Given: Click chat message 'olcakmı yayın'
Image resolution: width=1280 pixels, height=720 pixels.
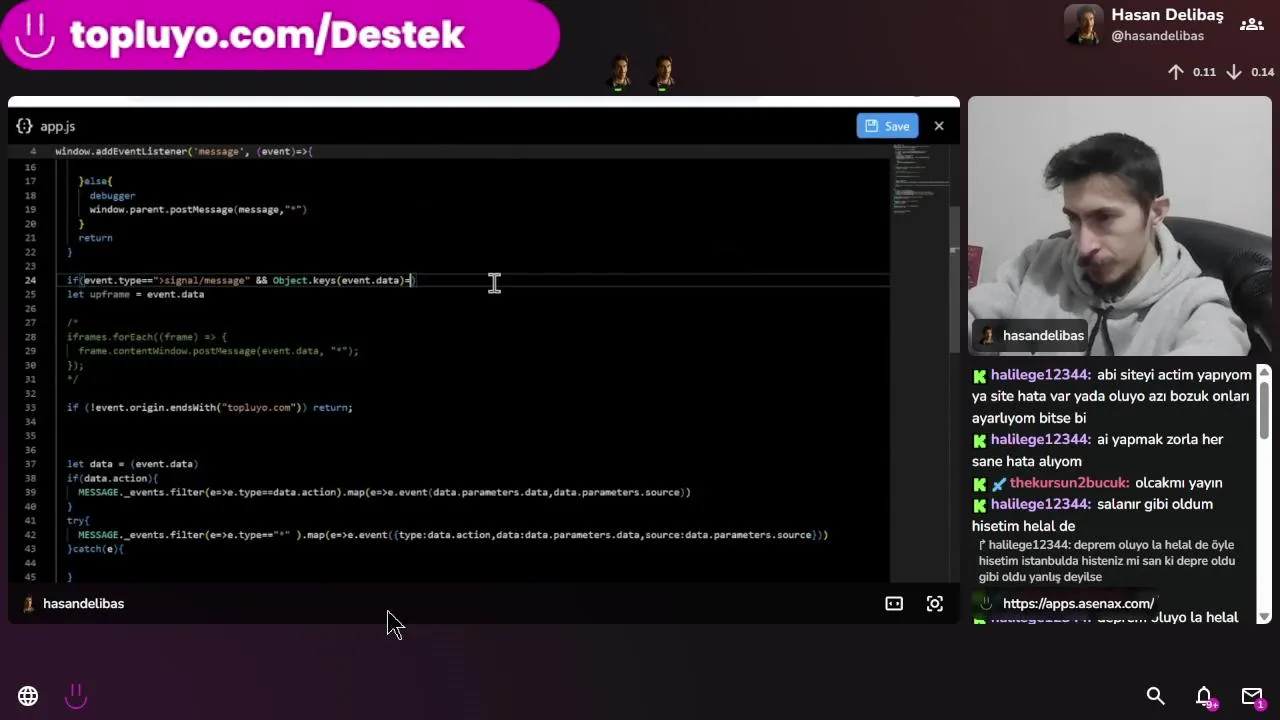Looking at the screenshot, I should click(1178, 483).
